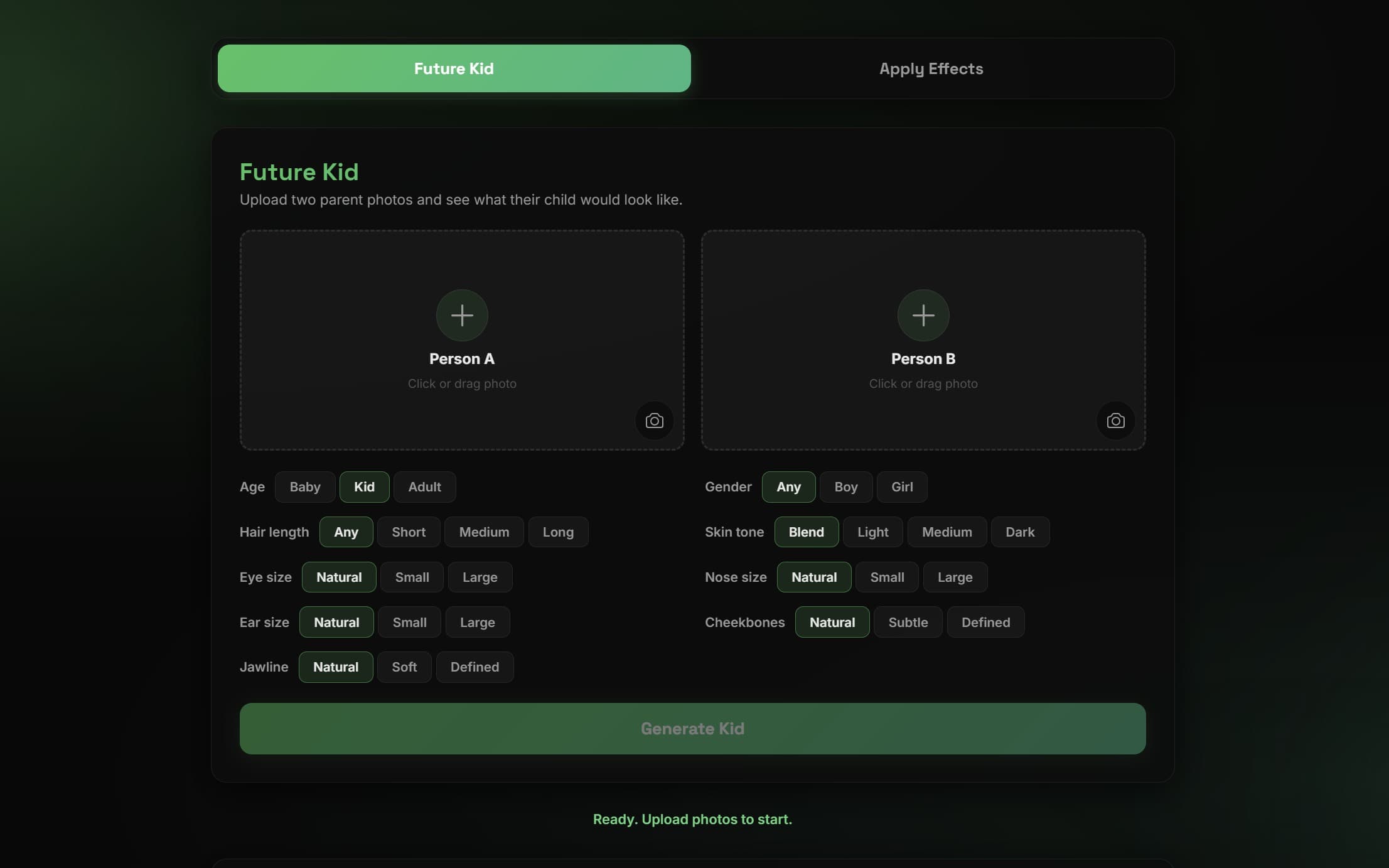Screen dimensions: 1389x868
Task: Pick Subtle cheekbones
Action: 908,623
